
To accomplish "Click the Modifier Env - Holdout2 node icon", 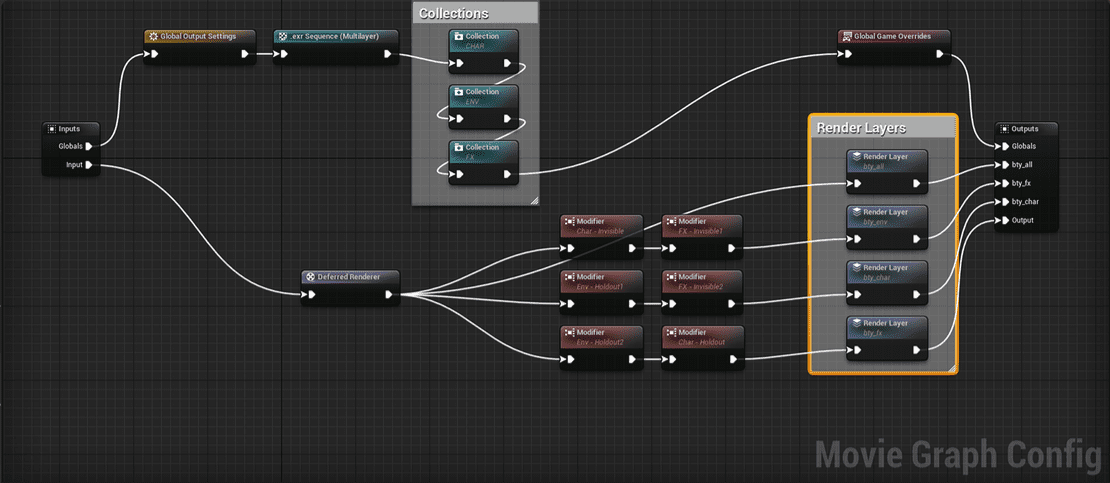I will click(570, 333).
